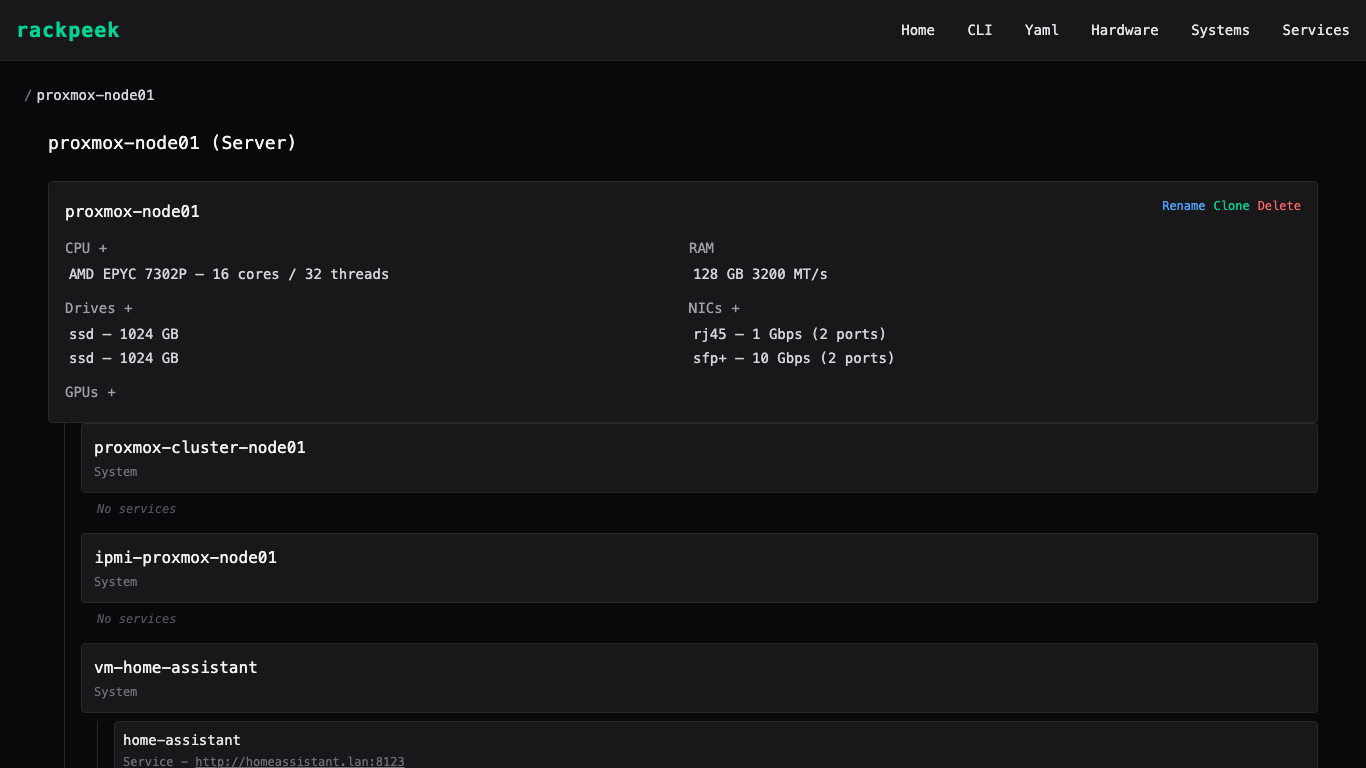Open the proxmox-cluster-node01 system
Screen dimensions: 1366x768
coord(200,448)
